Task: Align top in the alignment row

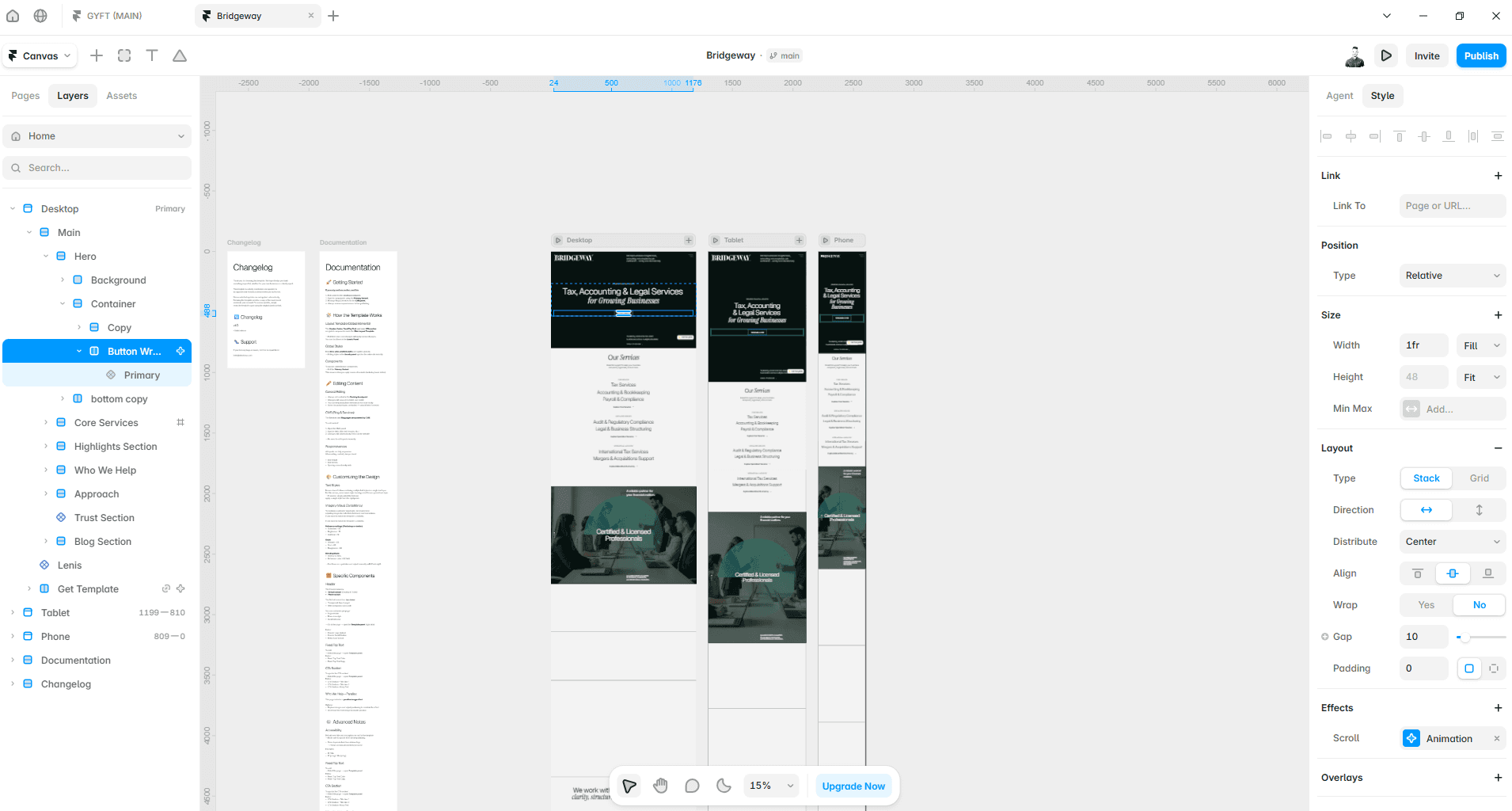Action: [x=1400, y=136]
